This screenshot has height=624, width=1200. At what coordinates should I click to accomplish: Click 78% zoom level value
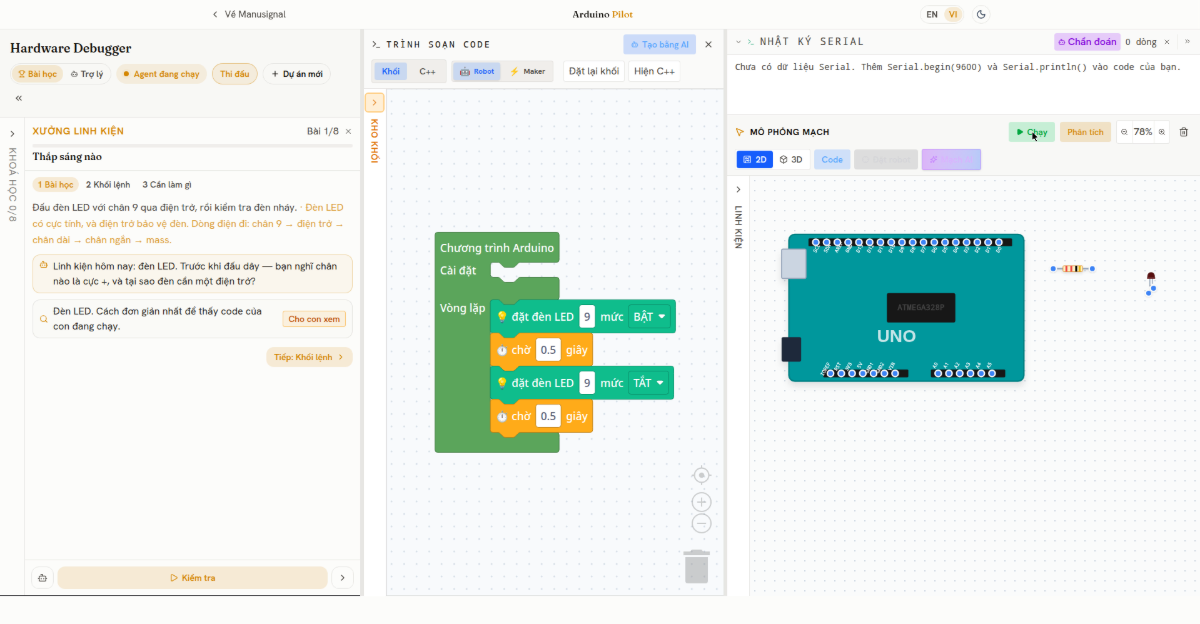[x=1143, y=132]
